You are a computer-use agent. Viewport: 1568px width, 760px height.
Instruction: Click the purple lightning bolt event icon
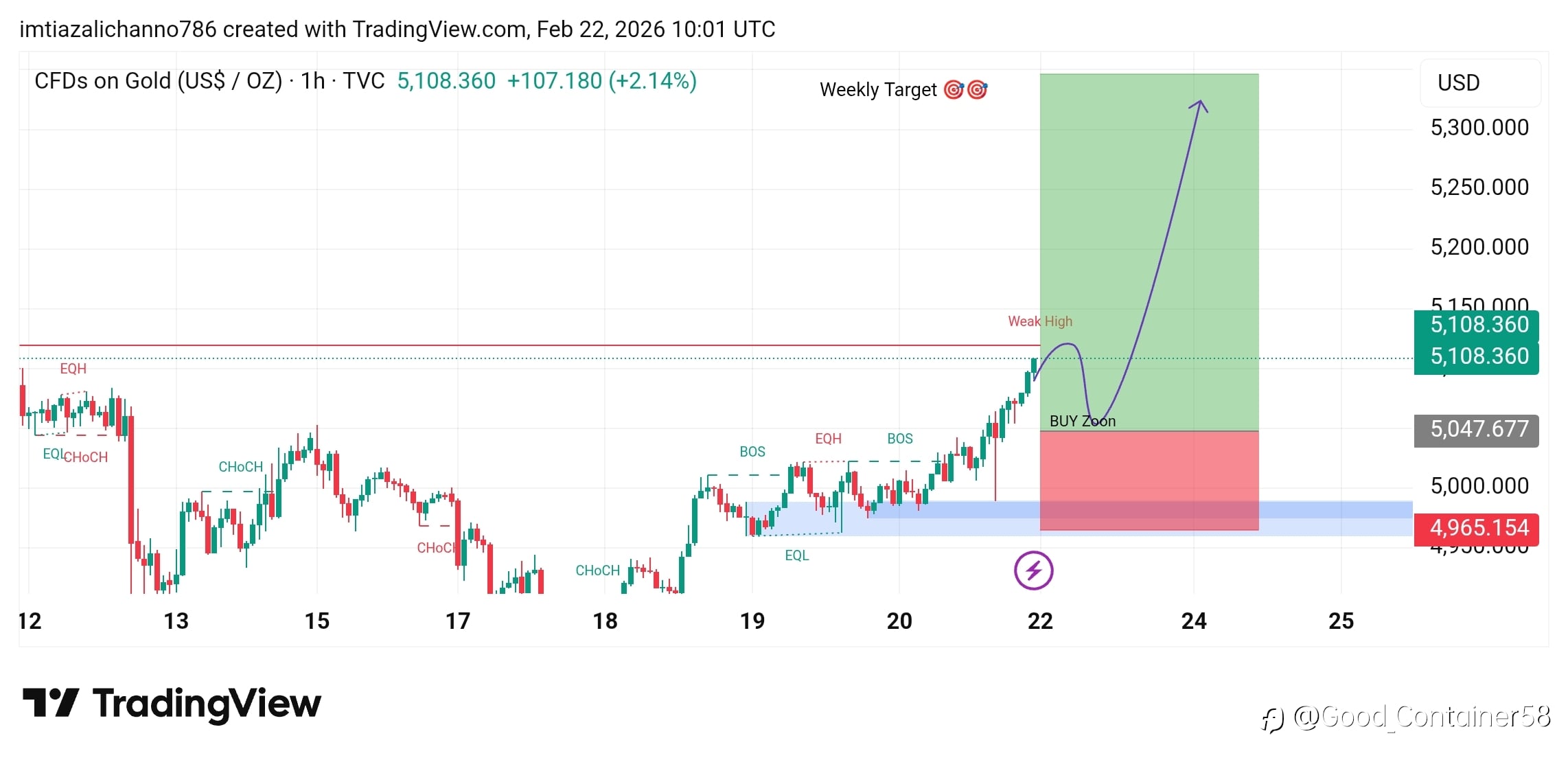tap(1033, 571)
